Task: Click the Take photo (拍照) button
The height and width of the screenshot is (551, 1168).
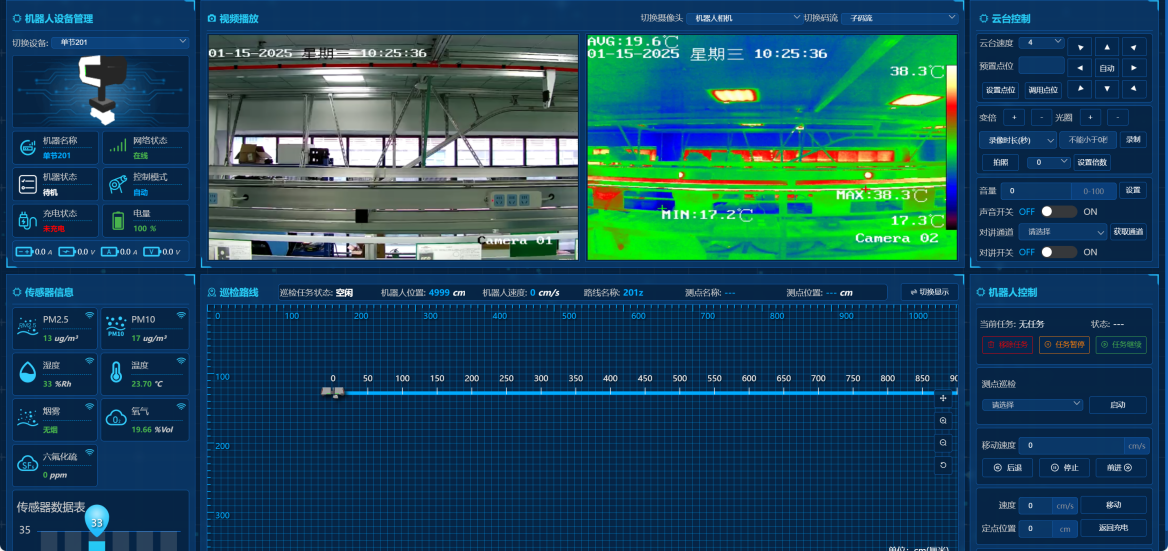Action: point(1000,162)
